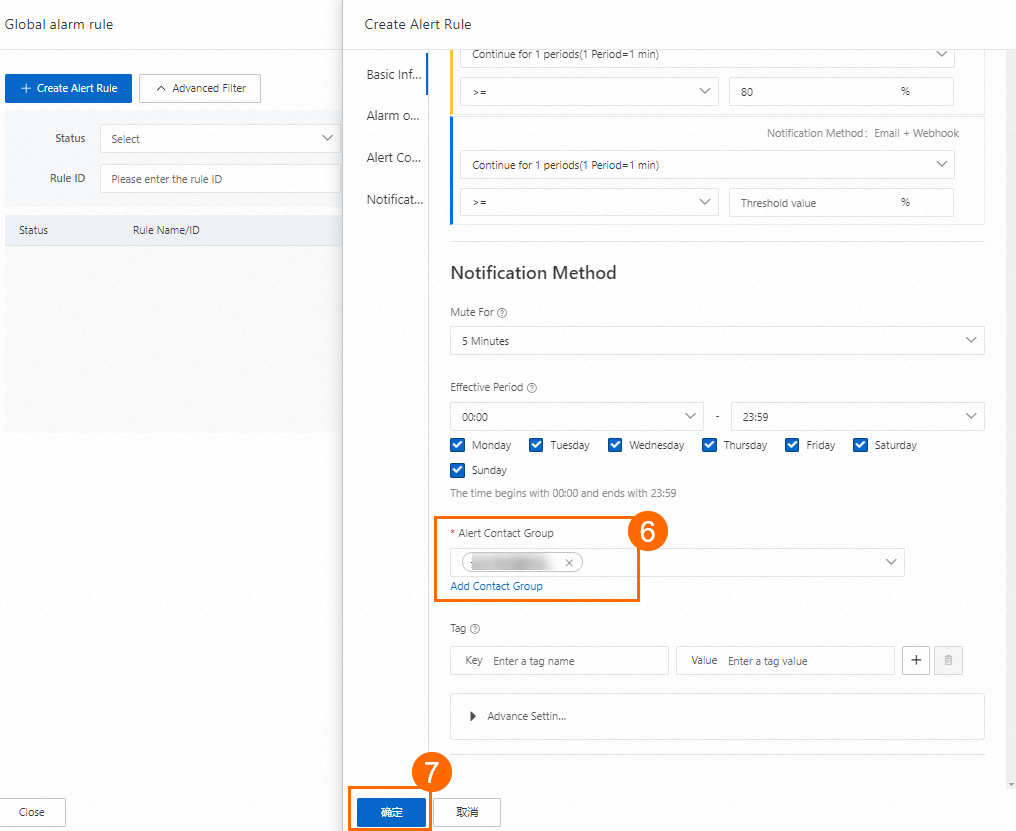
Task: Open the top Continue for 1 periods dropdown
Action: (x=707, y=56)
